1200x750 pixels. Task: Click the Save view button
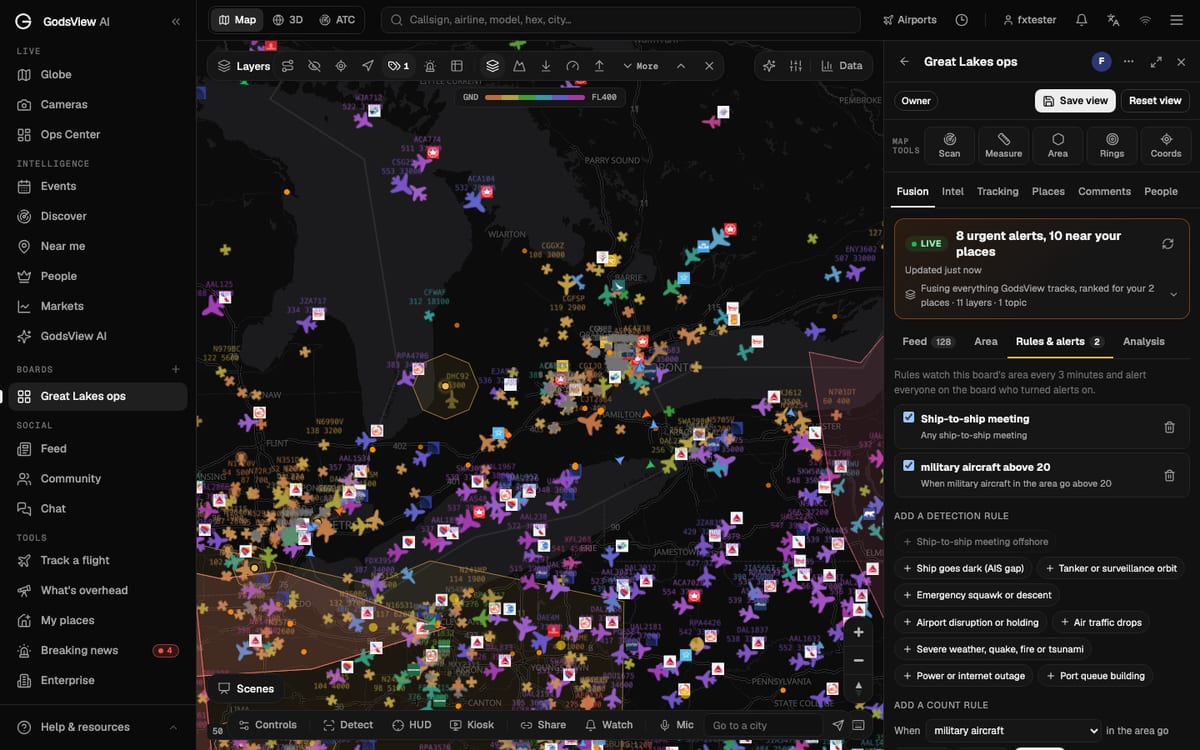coord(1075,101)
